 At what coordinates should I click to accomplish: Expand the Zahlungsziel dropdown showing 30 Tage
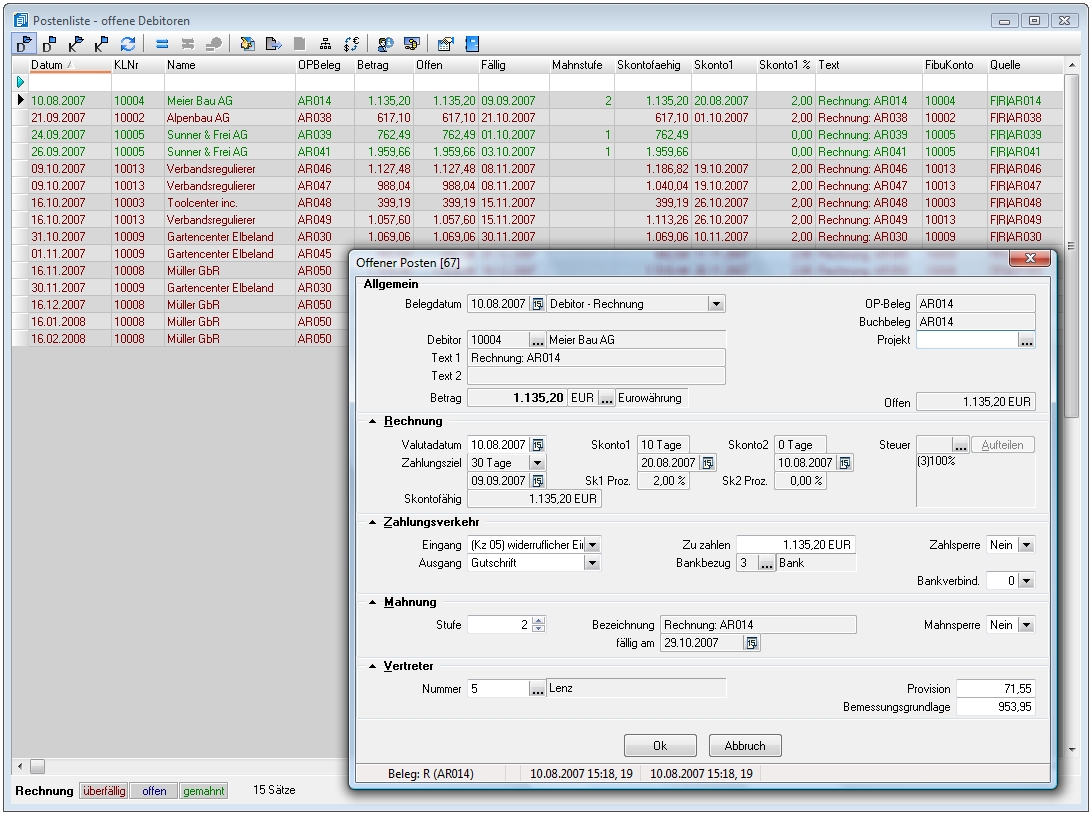(x=537, y=463)
